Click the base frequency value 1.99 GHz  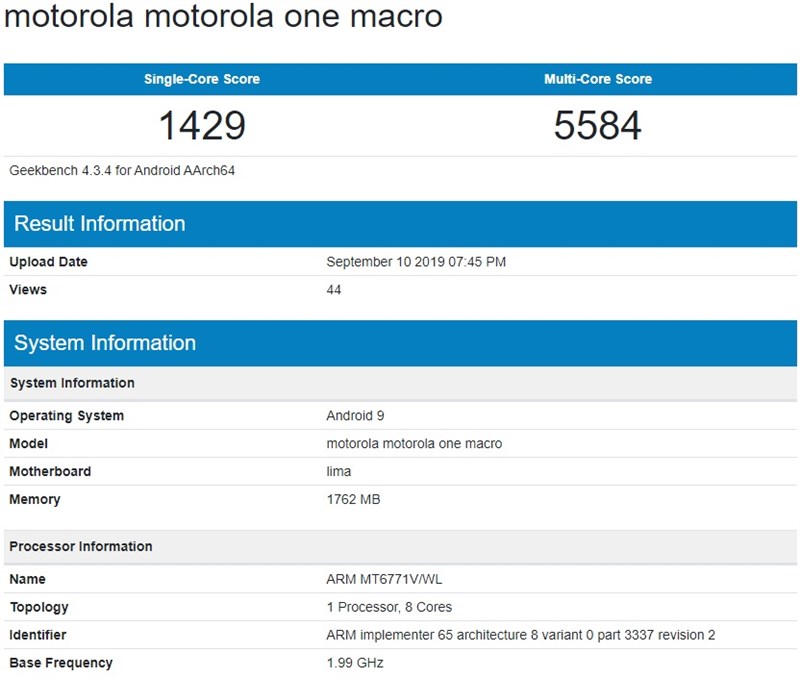point(355,663)
